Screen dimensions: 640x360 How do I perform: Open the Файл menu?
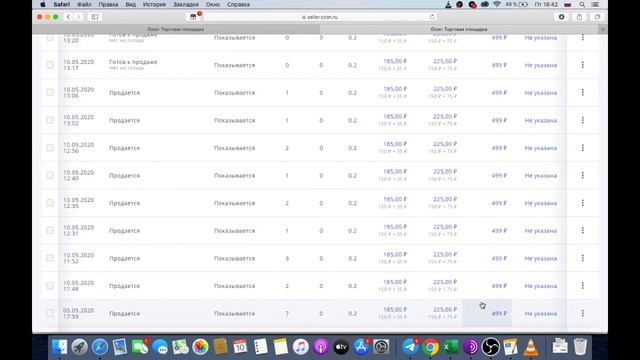point(84,4)
